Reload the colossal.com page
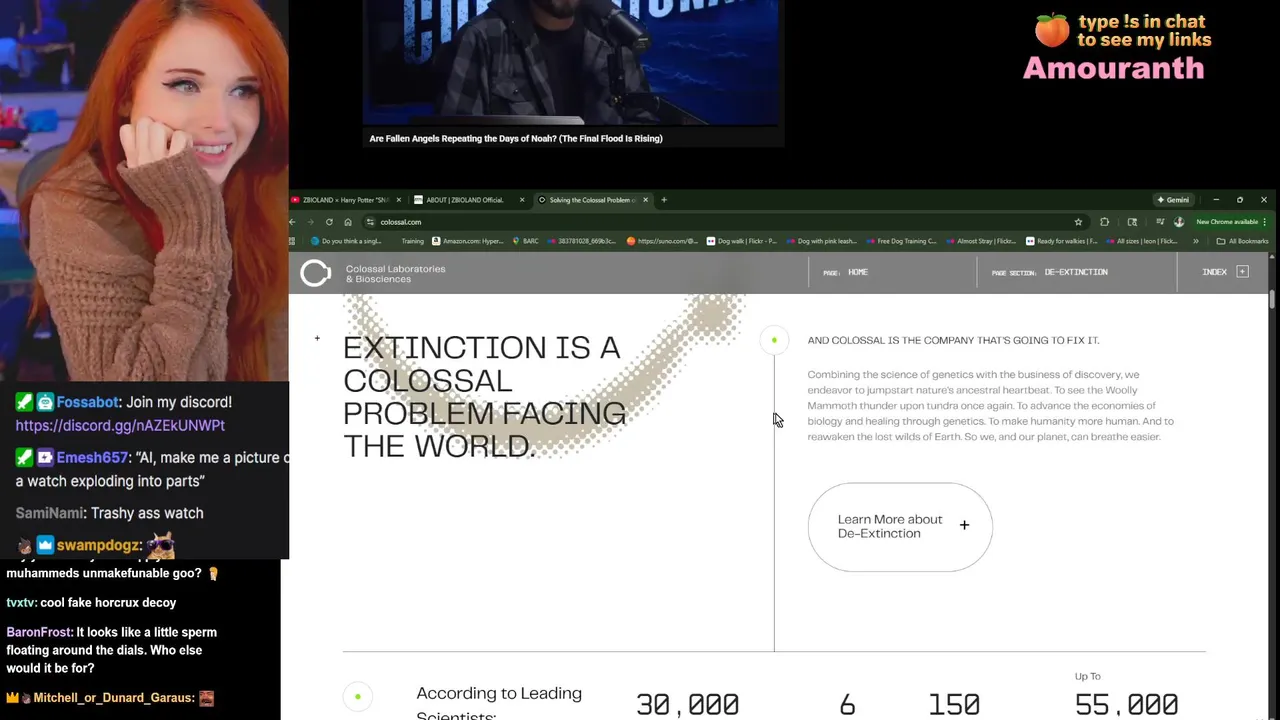Image resolution: width=1280 pixels, height=720 pixels. click(329, 222)
